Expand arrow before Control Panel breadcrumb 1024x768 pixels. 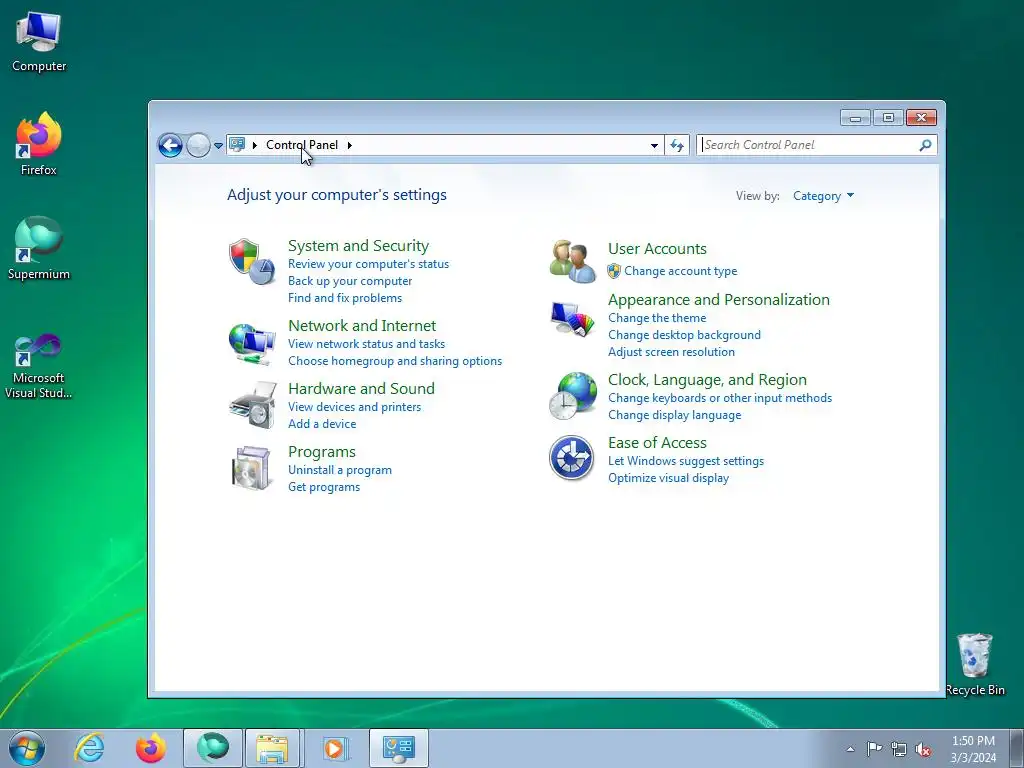pyautogui.click(x=255, y=145)
